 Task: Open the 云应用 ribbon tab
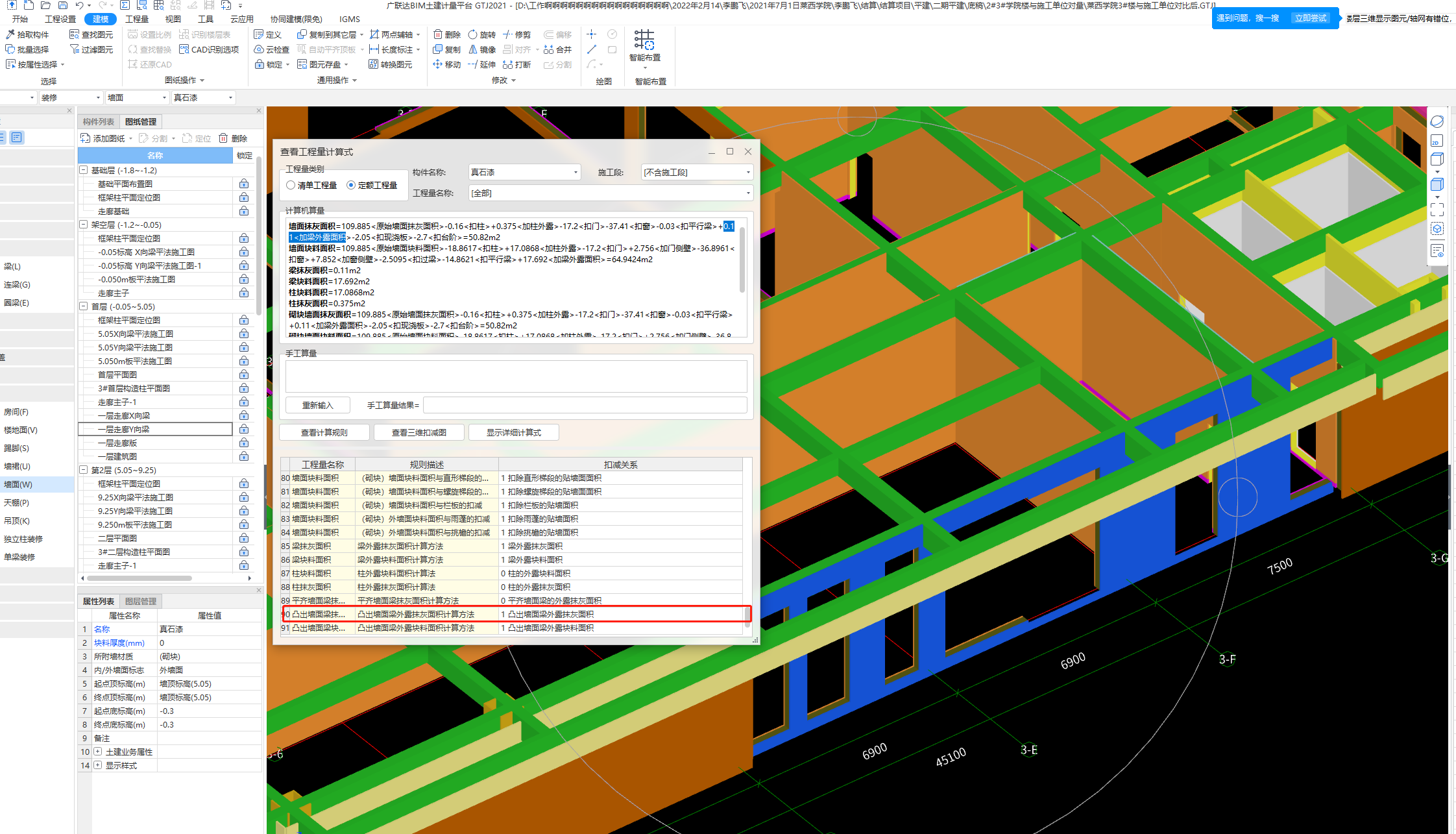pyautogui.click(x=242, y=19)
